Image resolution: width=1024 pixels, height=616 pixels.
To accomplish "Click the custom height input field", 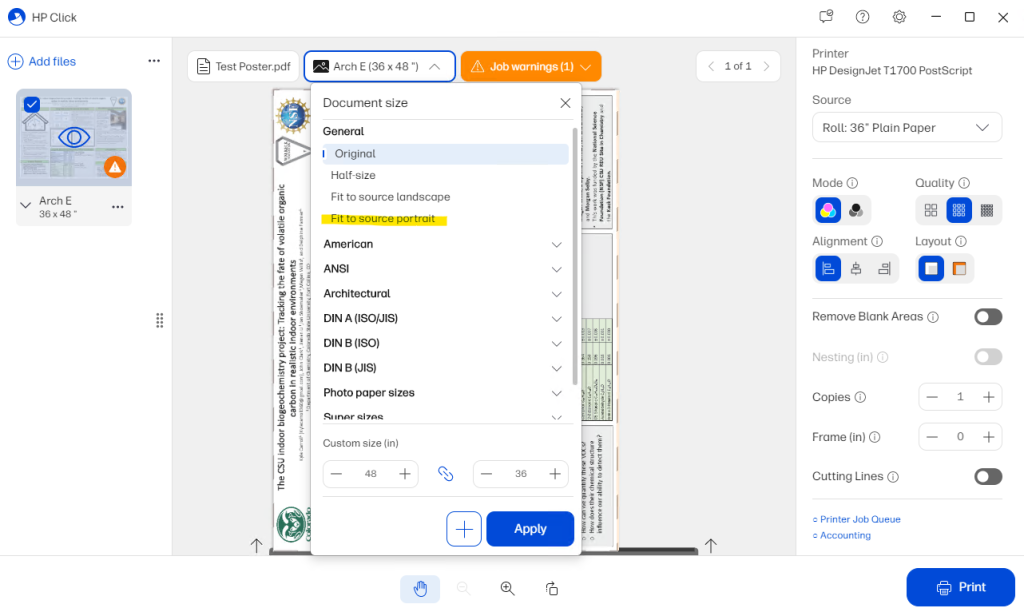I will tap(520, 474).
